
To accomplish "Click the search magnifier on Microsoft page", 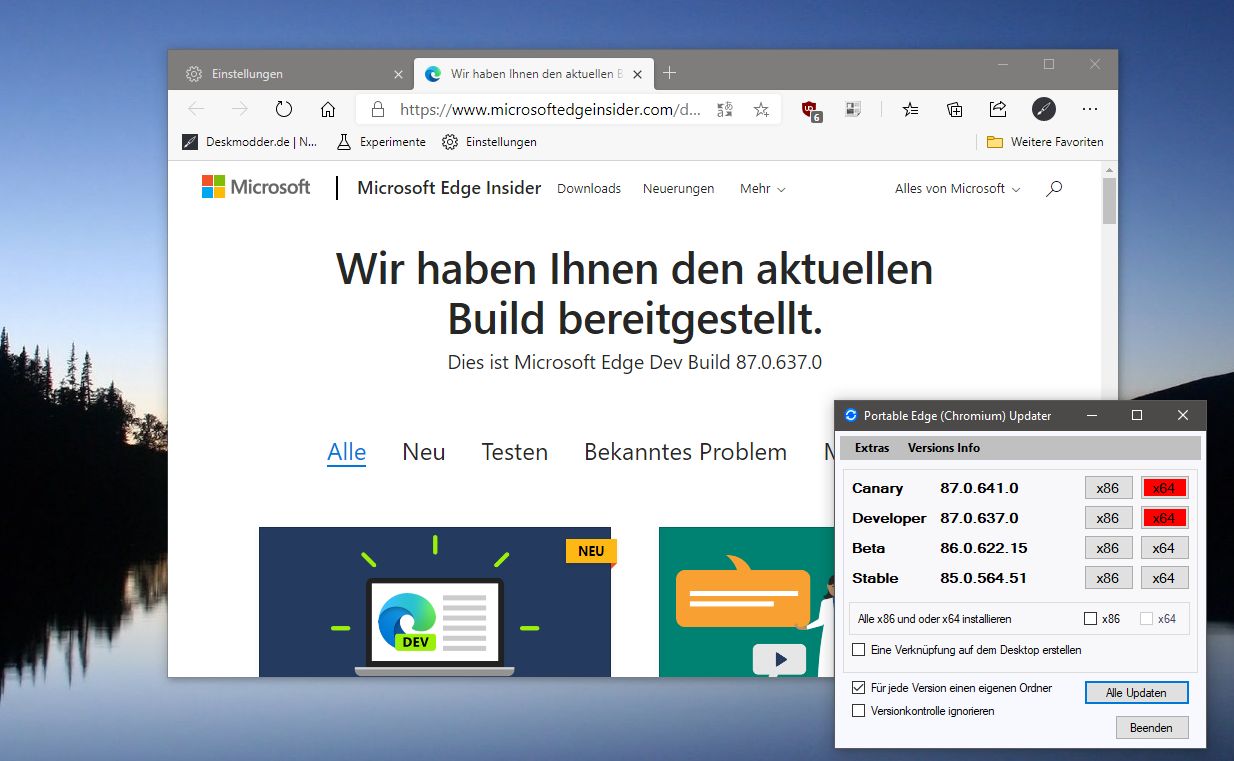I will point(1054,188).
